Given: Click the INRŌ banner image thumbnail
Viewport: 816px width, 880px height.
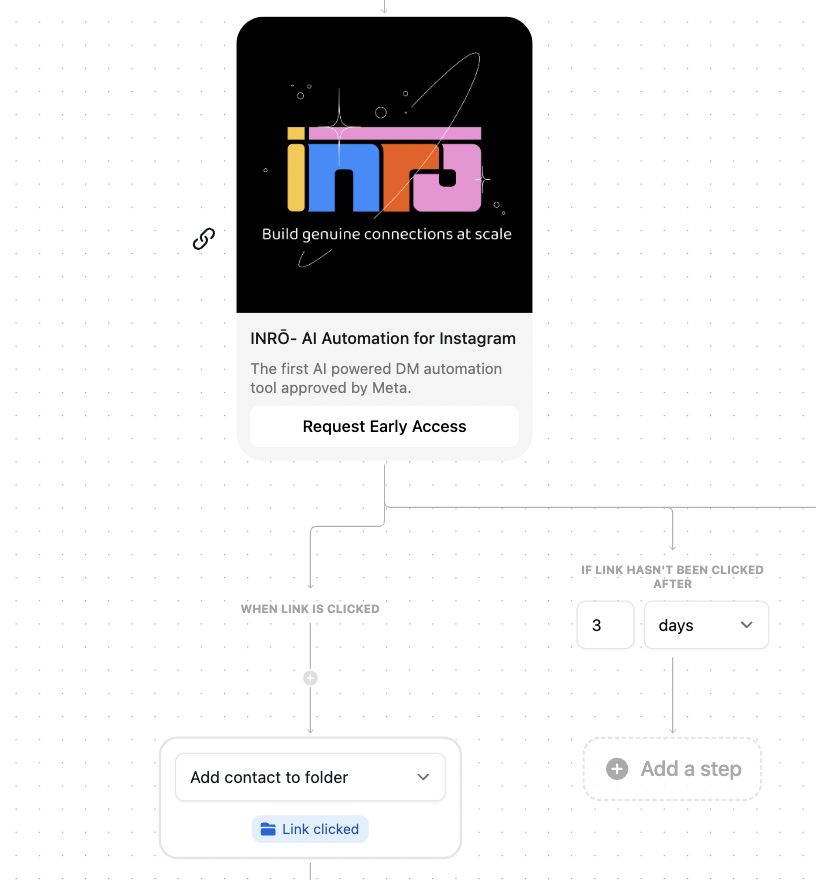Looking at the screenshot, I should coord(384,165).
